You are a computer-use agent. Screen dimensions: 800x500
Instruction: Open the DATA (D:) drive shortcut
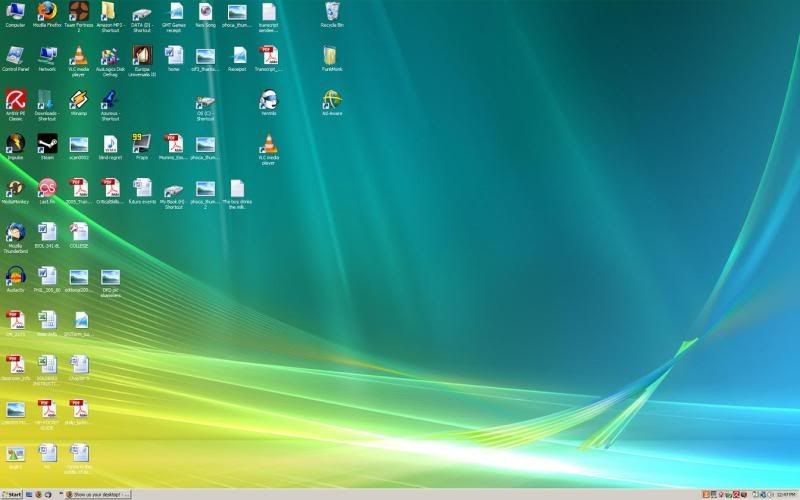point(142,18)
